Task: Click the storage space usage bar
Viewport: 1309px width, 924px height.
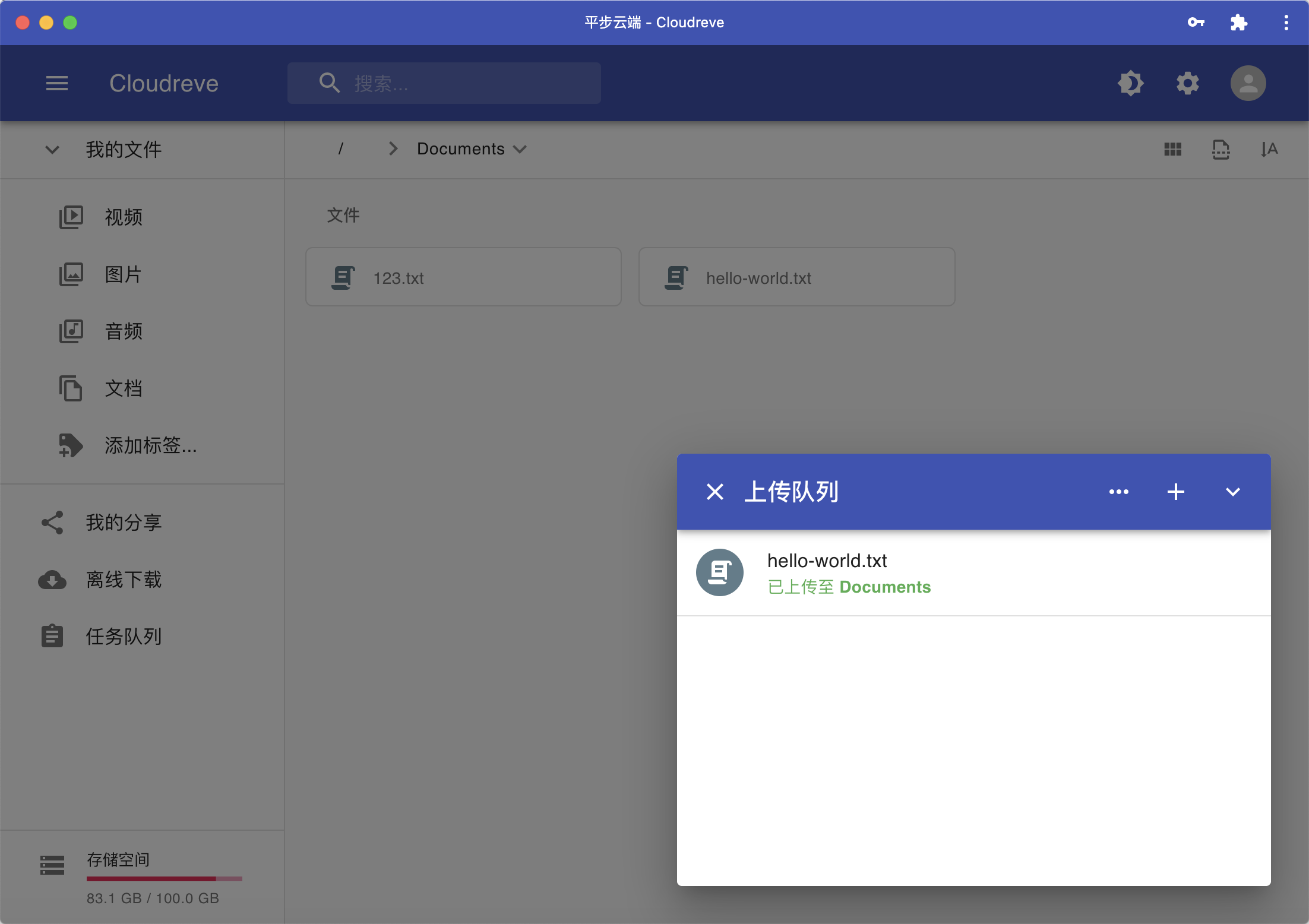Action: [164, 878]
